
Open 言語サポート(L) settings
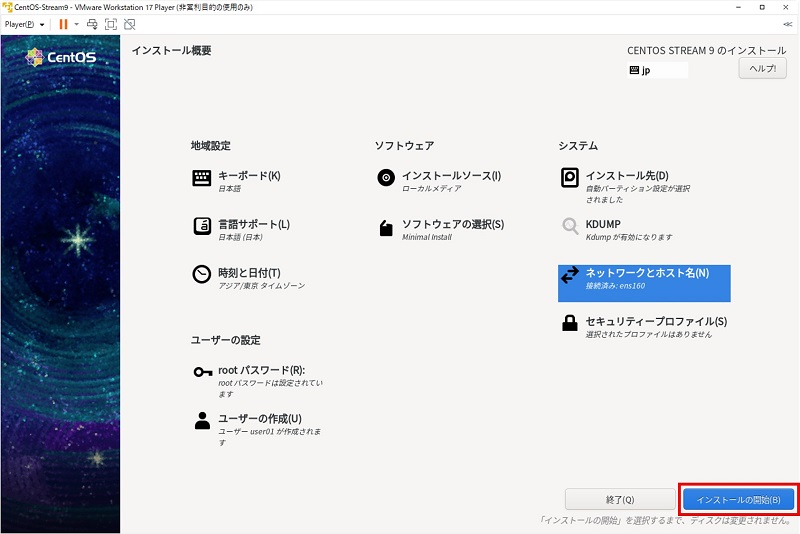point(241,229)
